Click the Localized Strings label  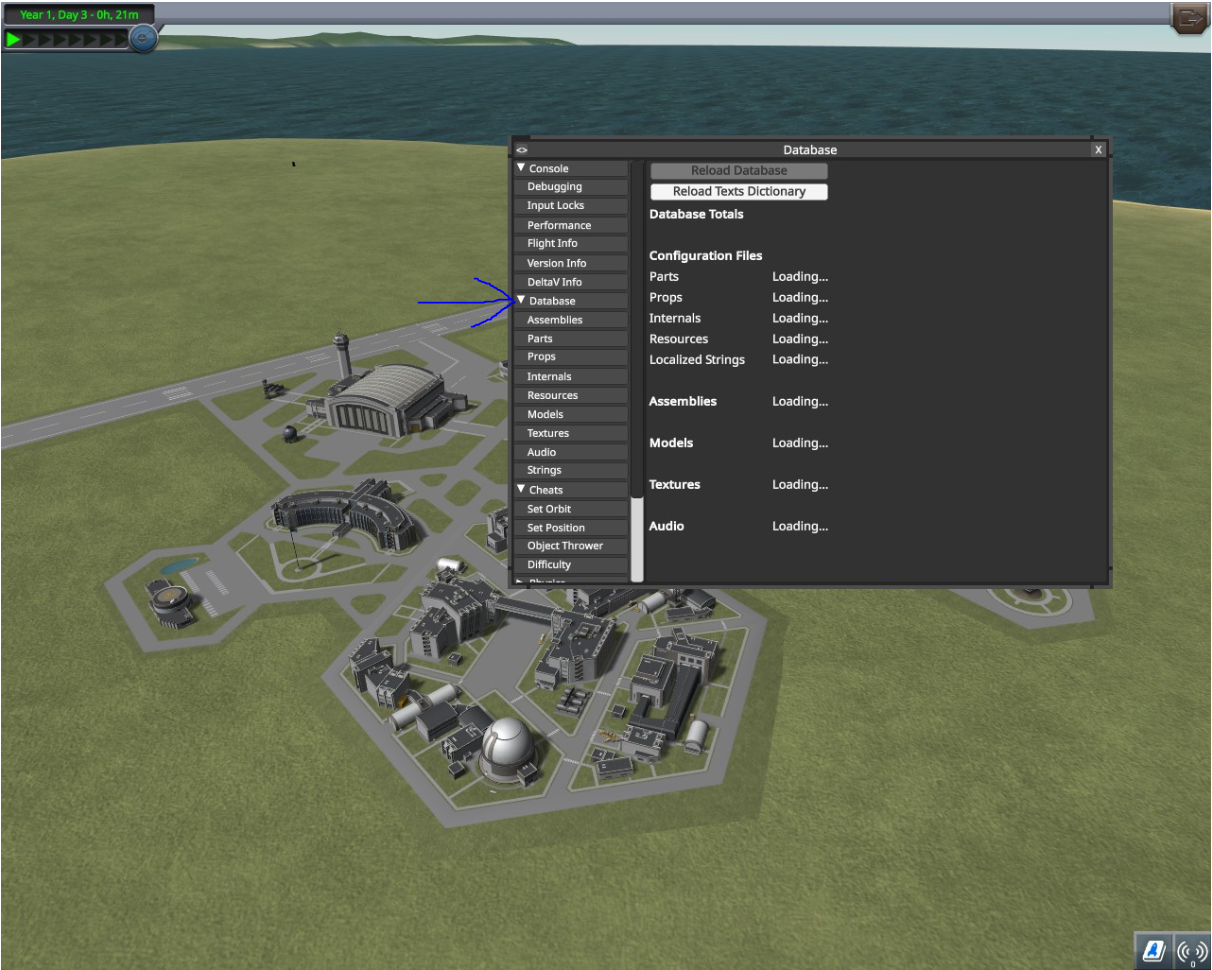coord(697,360)
